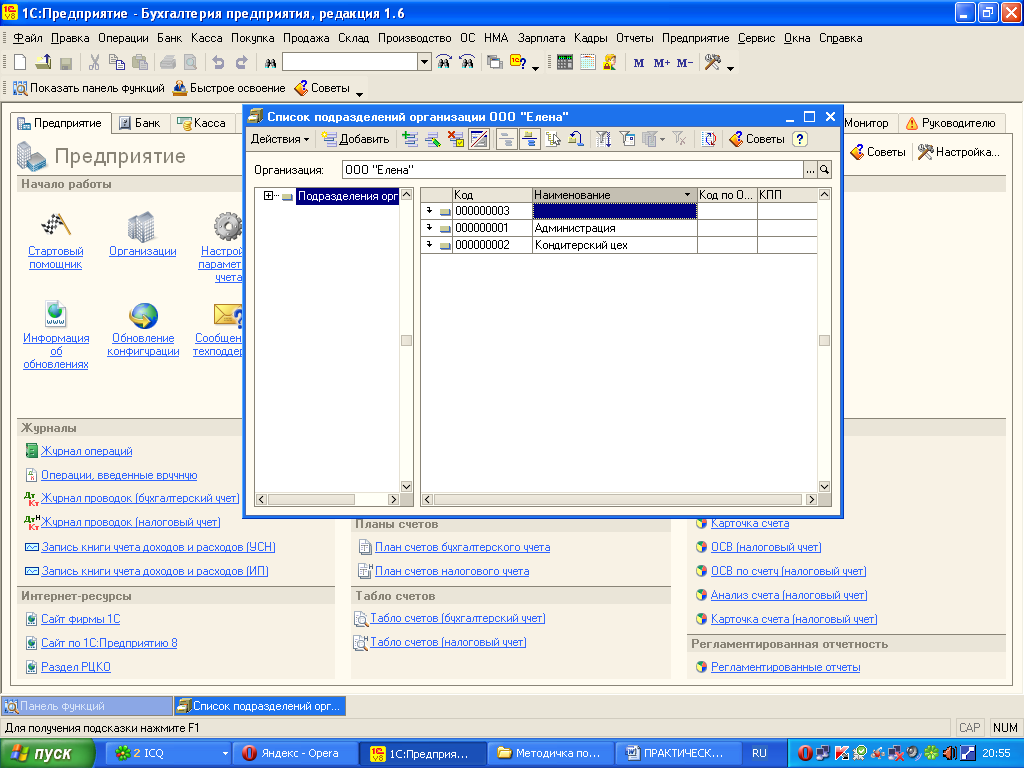Click the magnifier open button in Организация field
This screenshot has height=768, width=1024.
click(824, 170)
